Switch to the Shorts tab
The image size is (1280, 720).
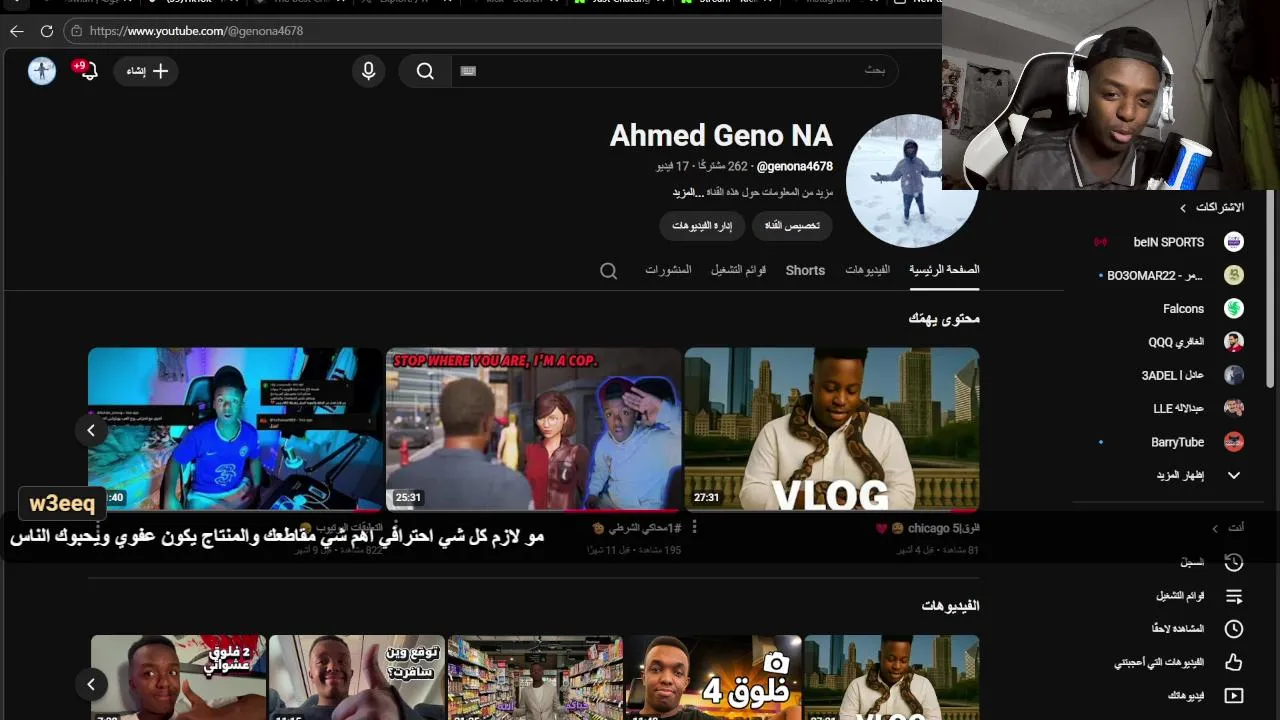805,270
